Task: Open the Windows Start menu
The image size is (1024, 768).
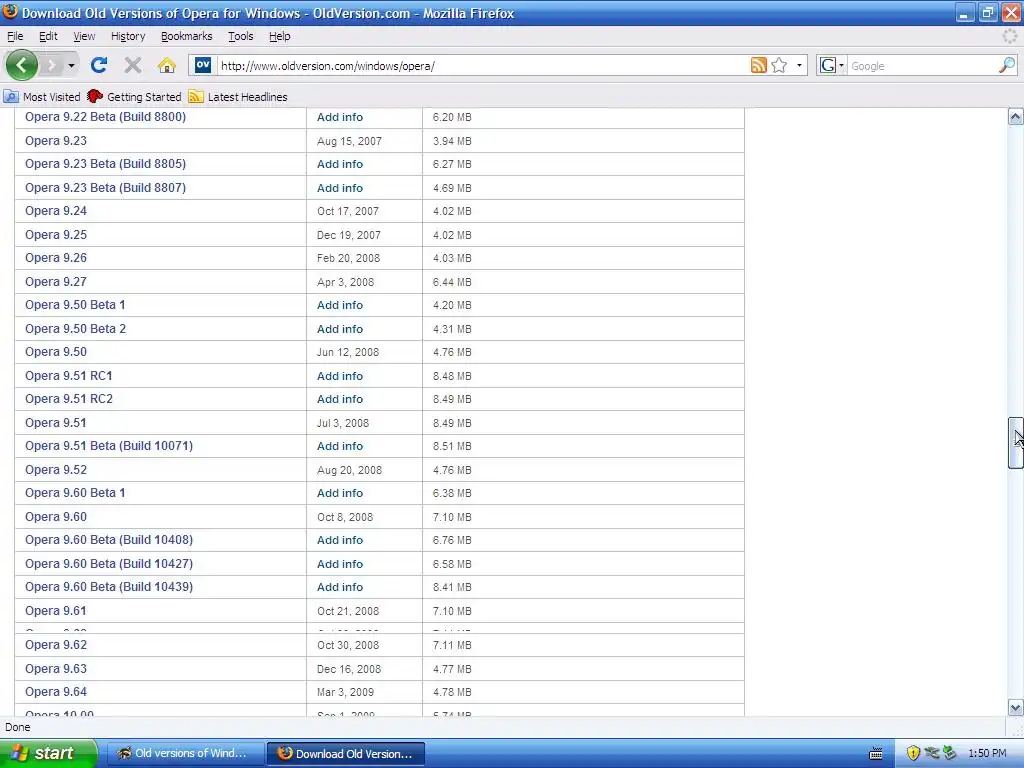Action: pos(48,754)
